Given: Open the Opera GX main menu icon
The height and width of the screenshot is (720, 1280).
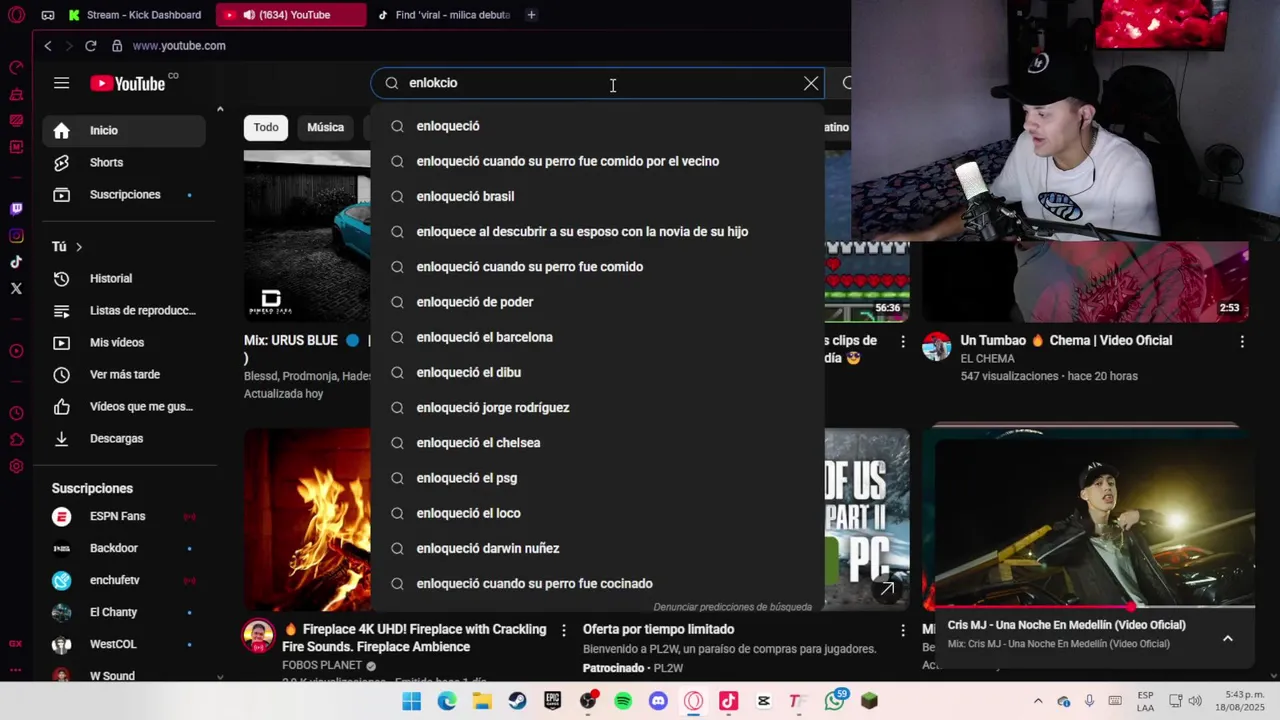Looking at the screenshot, I should coord(15,15).
